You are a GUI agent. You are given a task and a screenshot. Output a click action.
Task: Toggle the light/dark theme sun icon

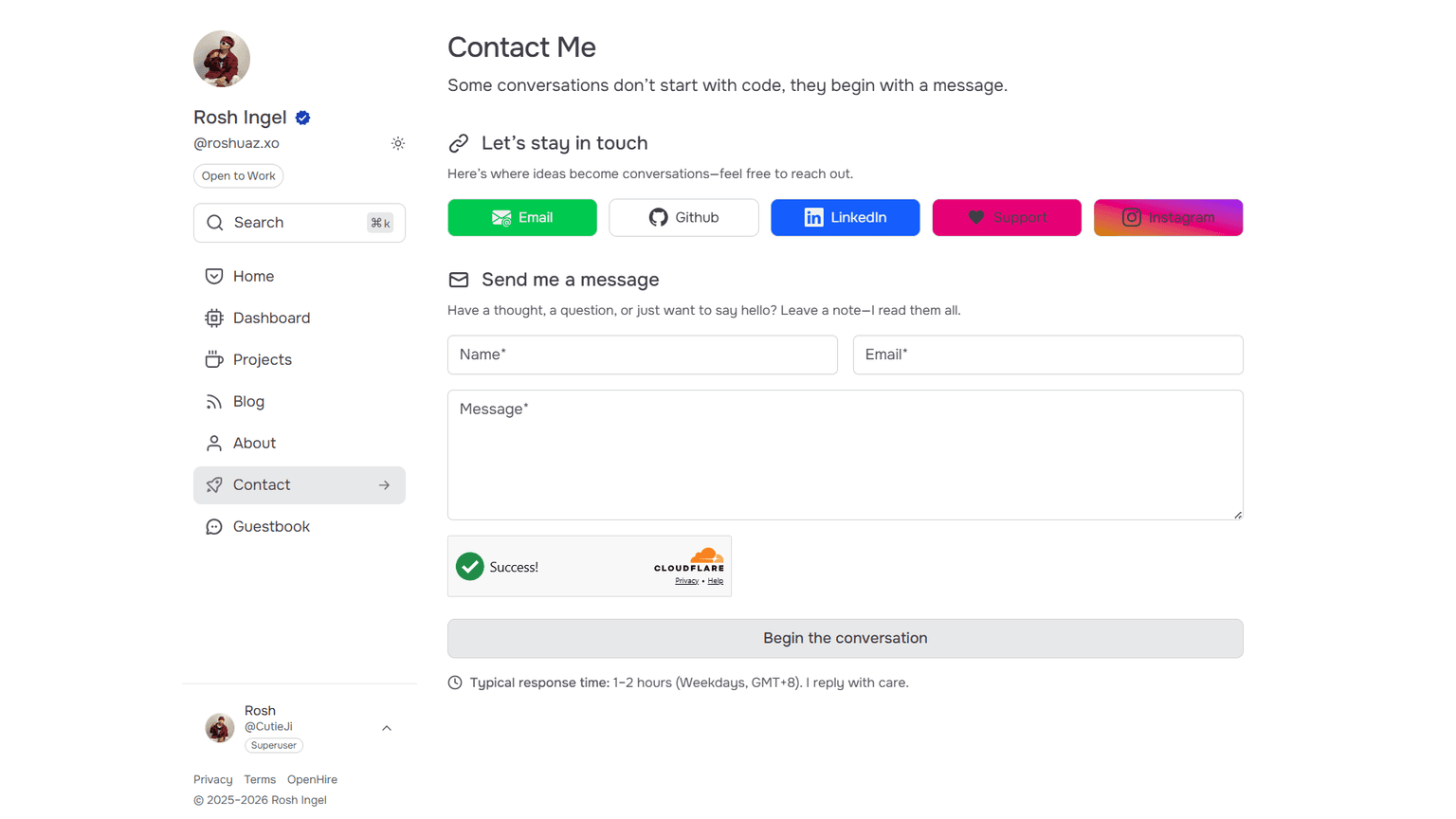(398, 143)
